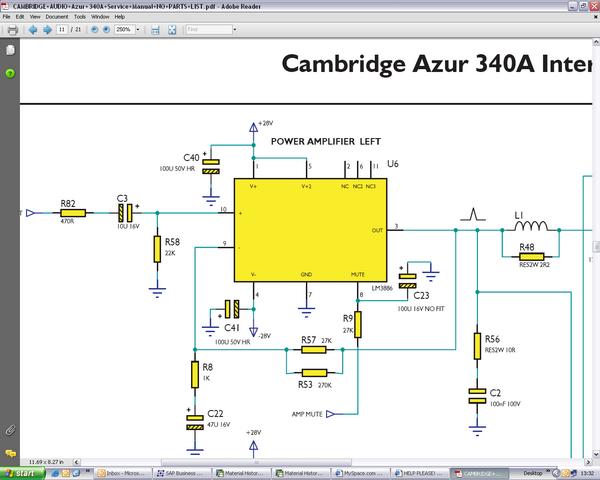Viewport: 600px width, 480px height.
Task: Click the page size 11.69 x 8.27 in
Action: pyautogui.click(x=46, y=462)
